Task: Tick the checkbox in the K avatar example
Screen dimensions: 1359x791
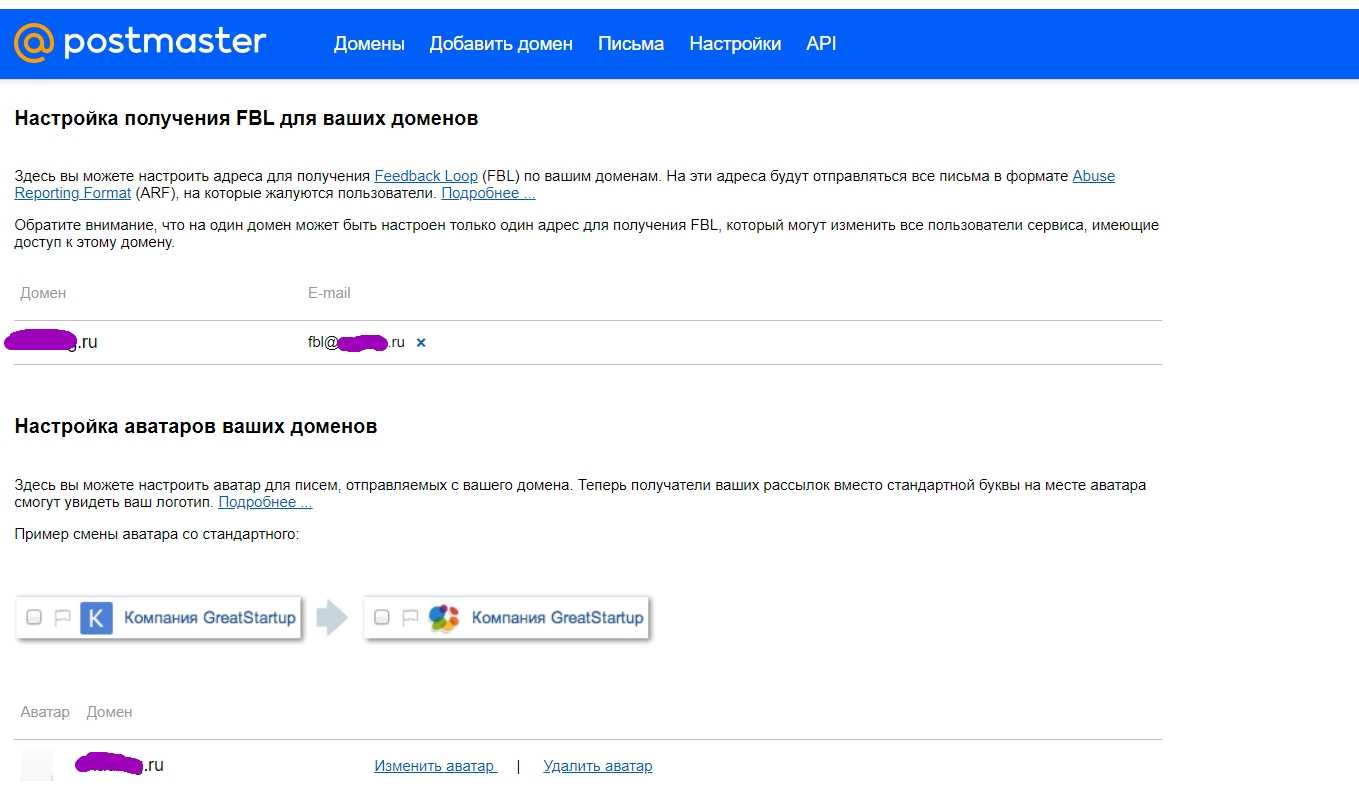Action: [x=34, y=618]
